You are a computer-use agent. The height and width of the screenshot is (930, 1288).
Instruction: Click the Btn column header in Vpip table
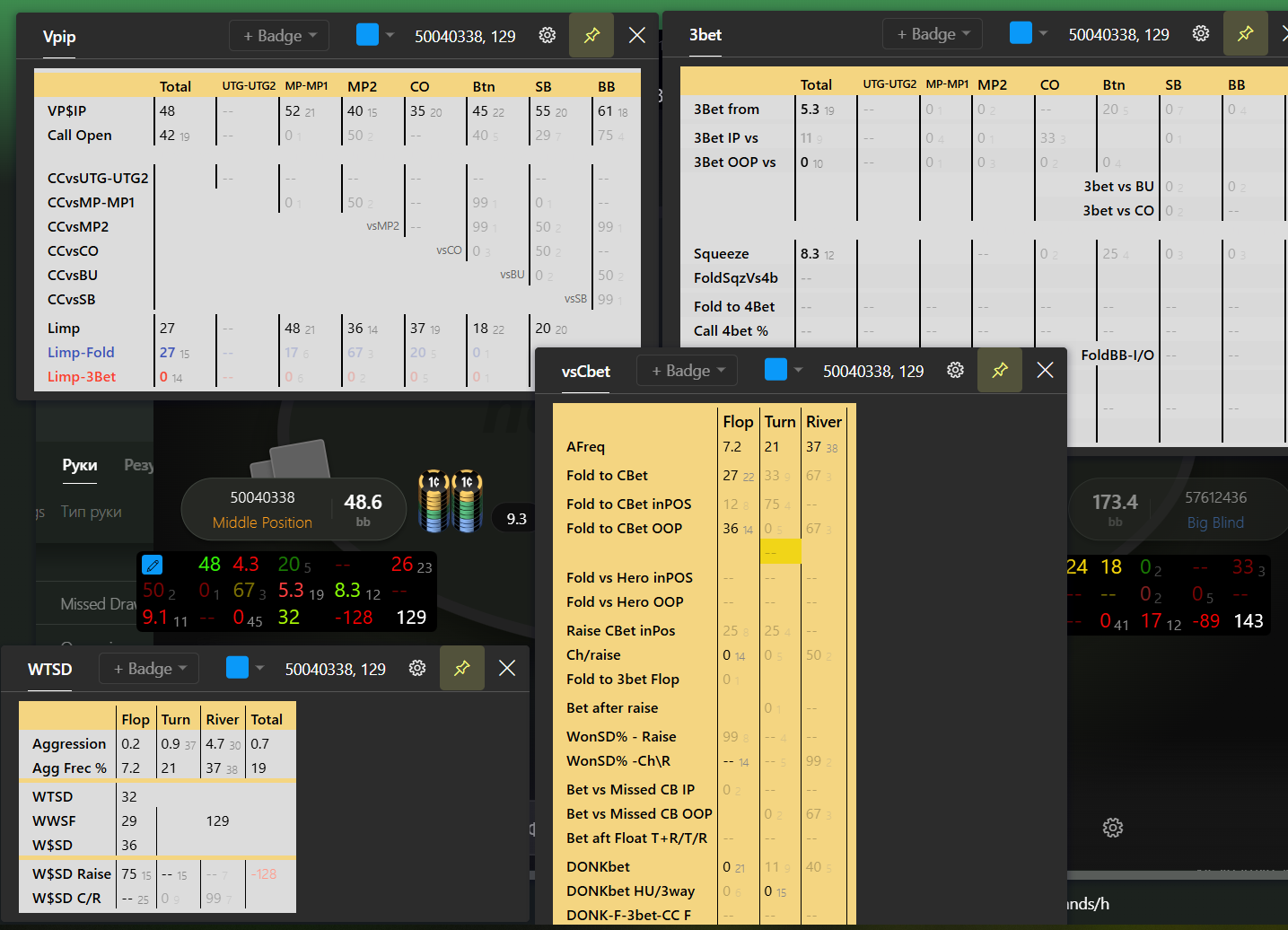(x=484, y=87)
